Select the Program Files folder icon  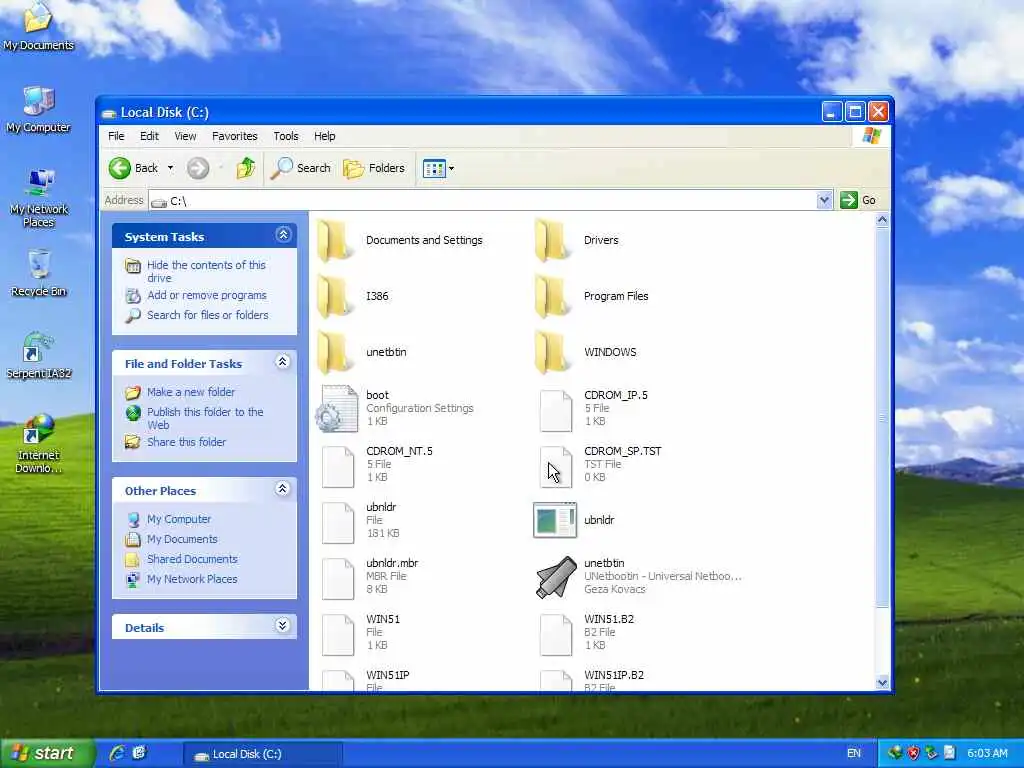click(552, 296)
